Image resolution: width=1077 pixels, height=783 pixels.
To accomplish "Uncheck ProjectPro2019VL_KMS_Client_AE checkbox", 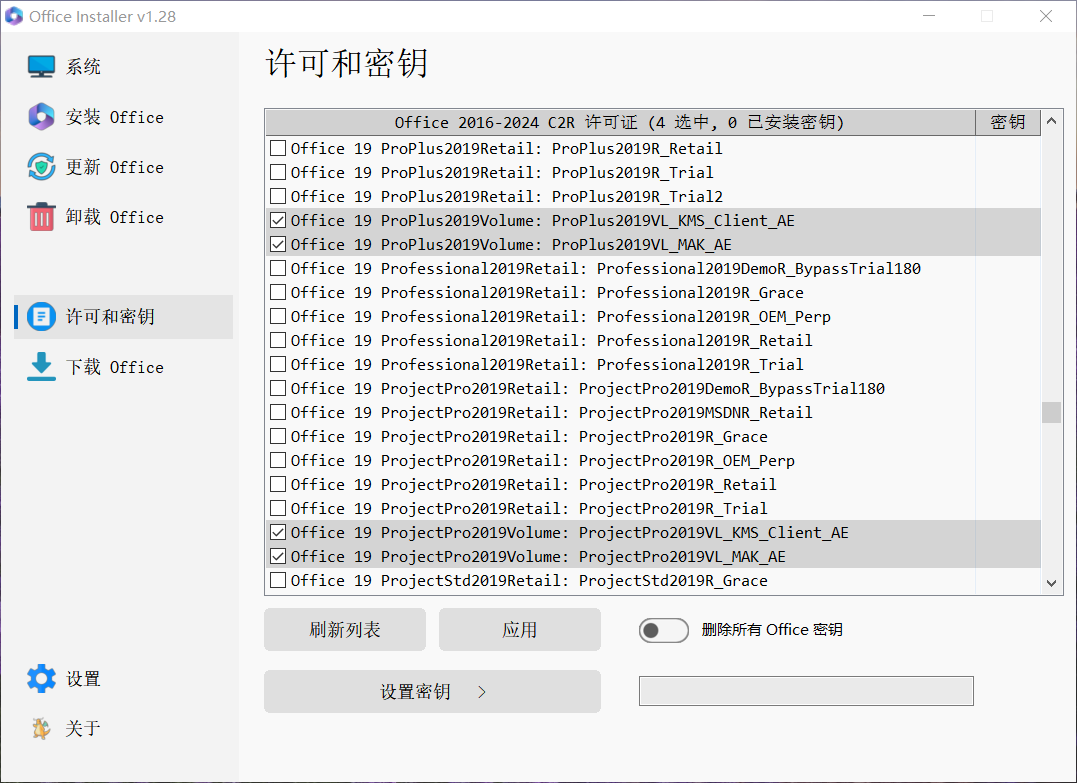I will (278, 532).
